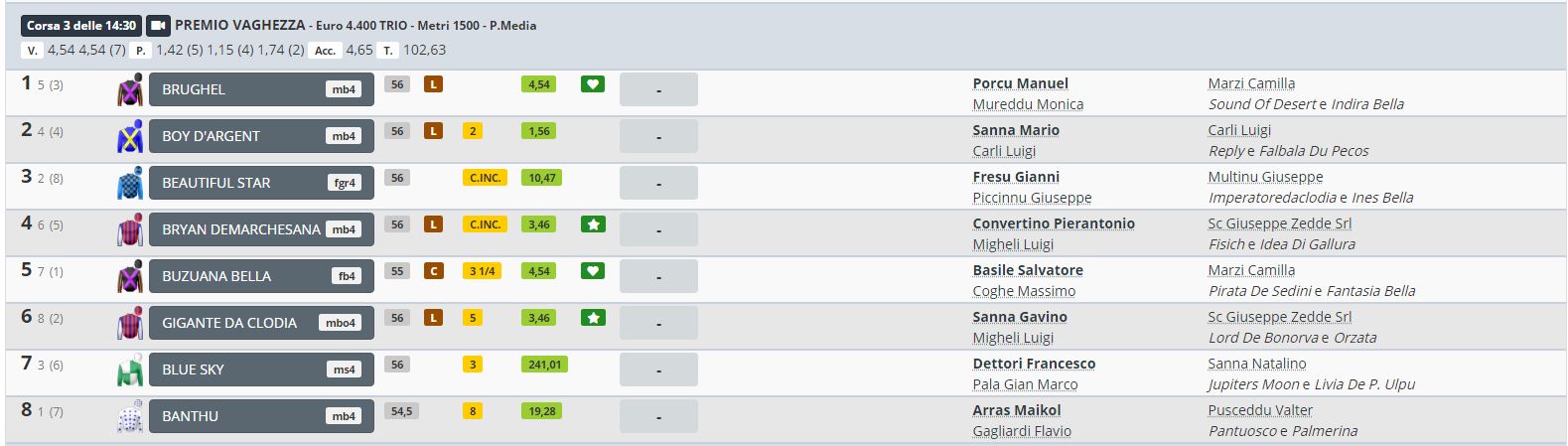This screenshot has width=1568, height=446.
Task: Click the dash box in Beautiful Star's row
Action: click(658, 183)
